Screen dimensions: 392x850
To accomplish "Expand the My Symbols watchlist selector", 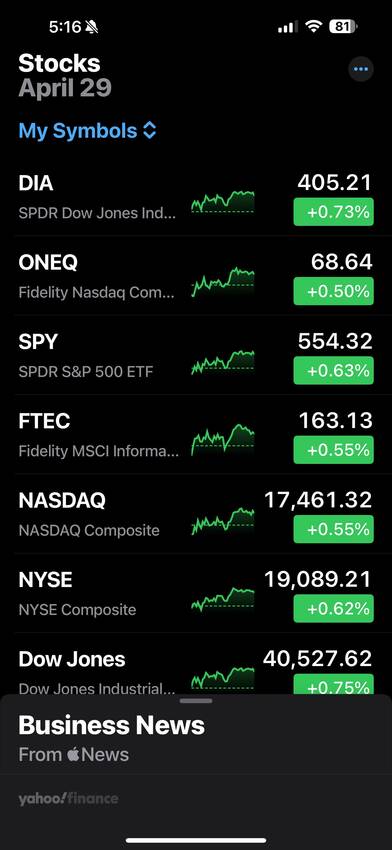I will (x=87, y=131).
